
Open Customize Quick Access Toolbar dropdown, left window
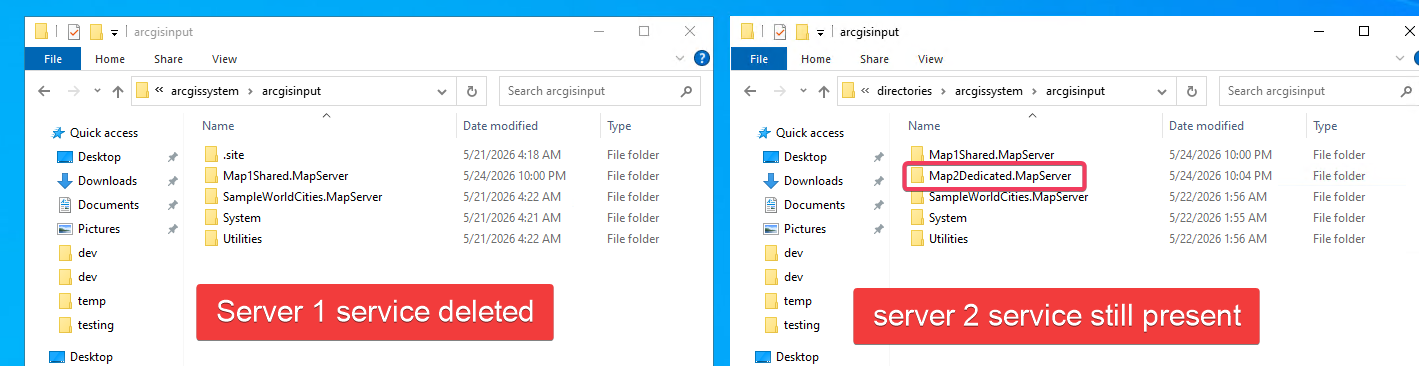pyautogui.click(x=115, y=33)
